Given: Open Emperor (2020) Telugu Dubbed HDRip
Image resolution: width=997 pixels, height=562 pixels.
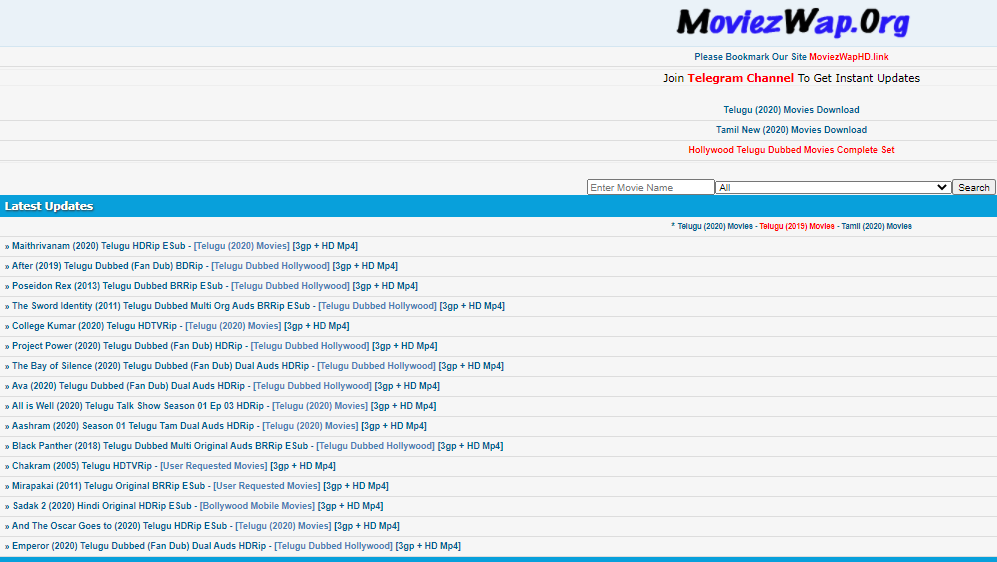Looking at the screenshot, I should 139,546.
